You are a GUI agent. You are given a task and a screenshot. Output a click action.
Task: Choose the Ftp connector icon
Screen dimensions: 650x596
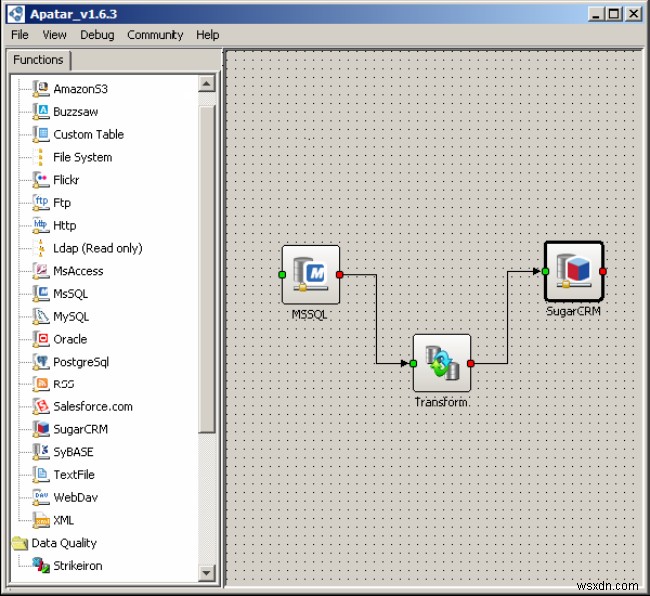coord(41,202)
